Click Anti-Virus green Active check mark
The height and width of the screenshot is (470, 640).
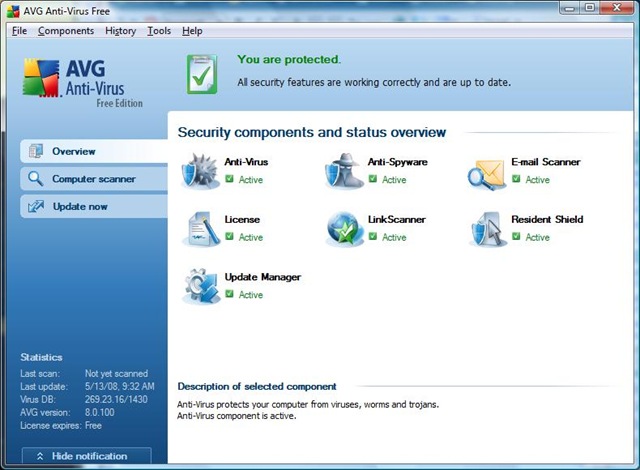pos(229,179)
